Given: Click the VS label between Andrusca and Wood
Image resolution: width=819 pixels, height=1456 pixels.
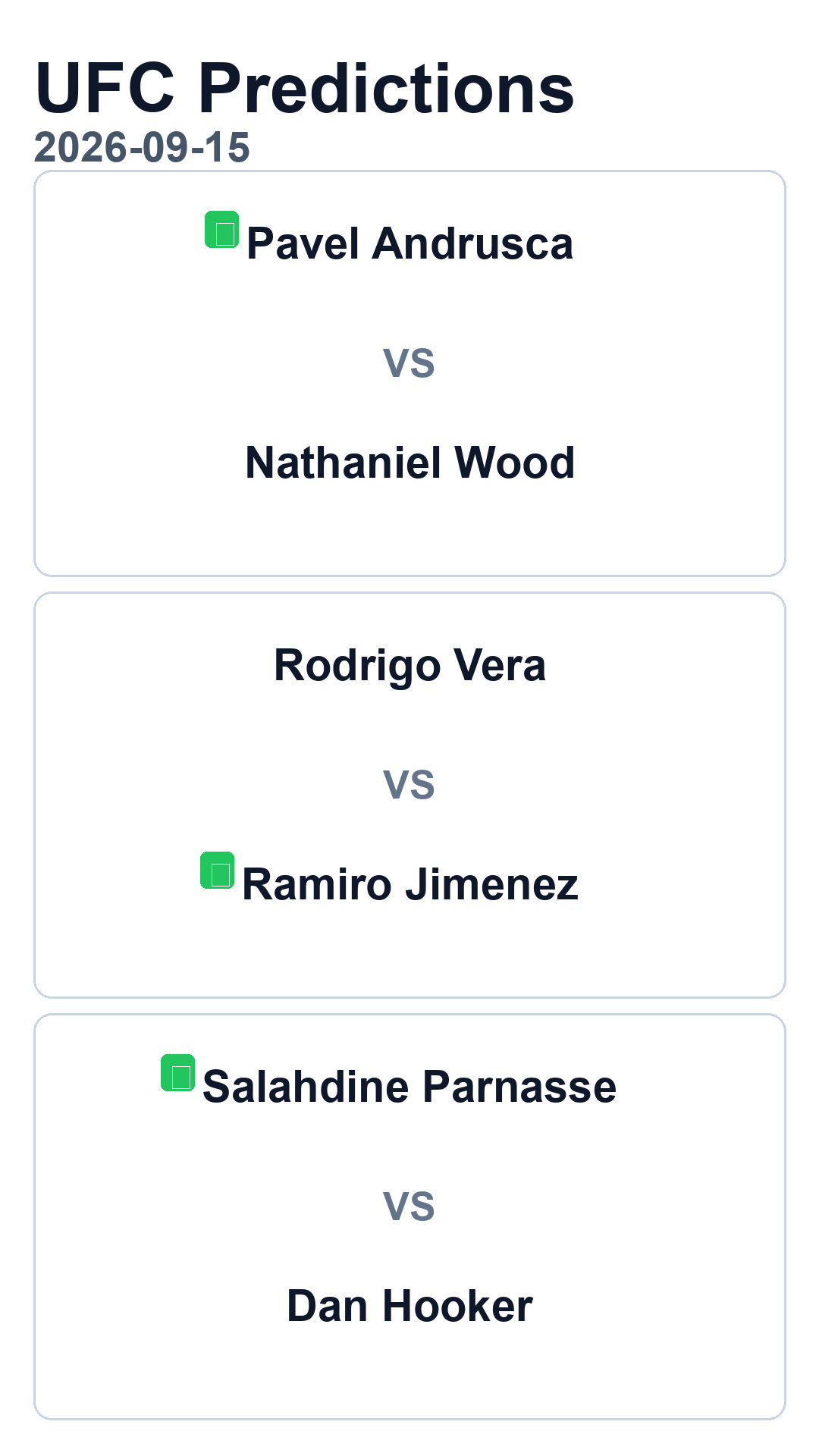Looking at the screenshot, I should (409, 363).
